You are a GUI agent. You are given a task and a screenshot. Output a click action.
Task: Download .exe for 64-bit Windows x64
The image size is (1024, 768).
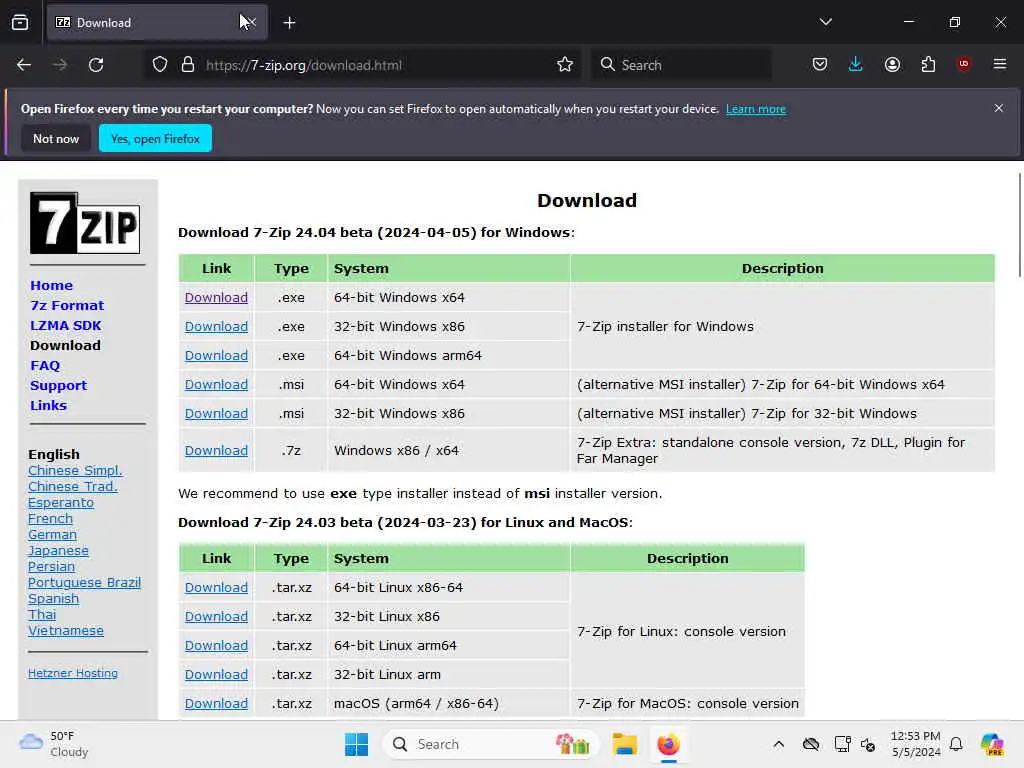click(216, 298)
